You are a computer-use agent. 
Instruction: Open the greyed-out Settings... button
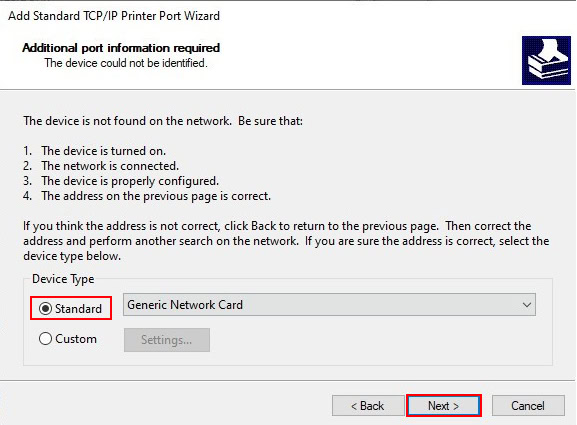pos(167,340)
